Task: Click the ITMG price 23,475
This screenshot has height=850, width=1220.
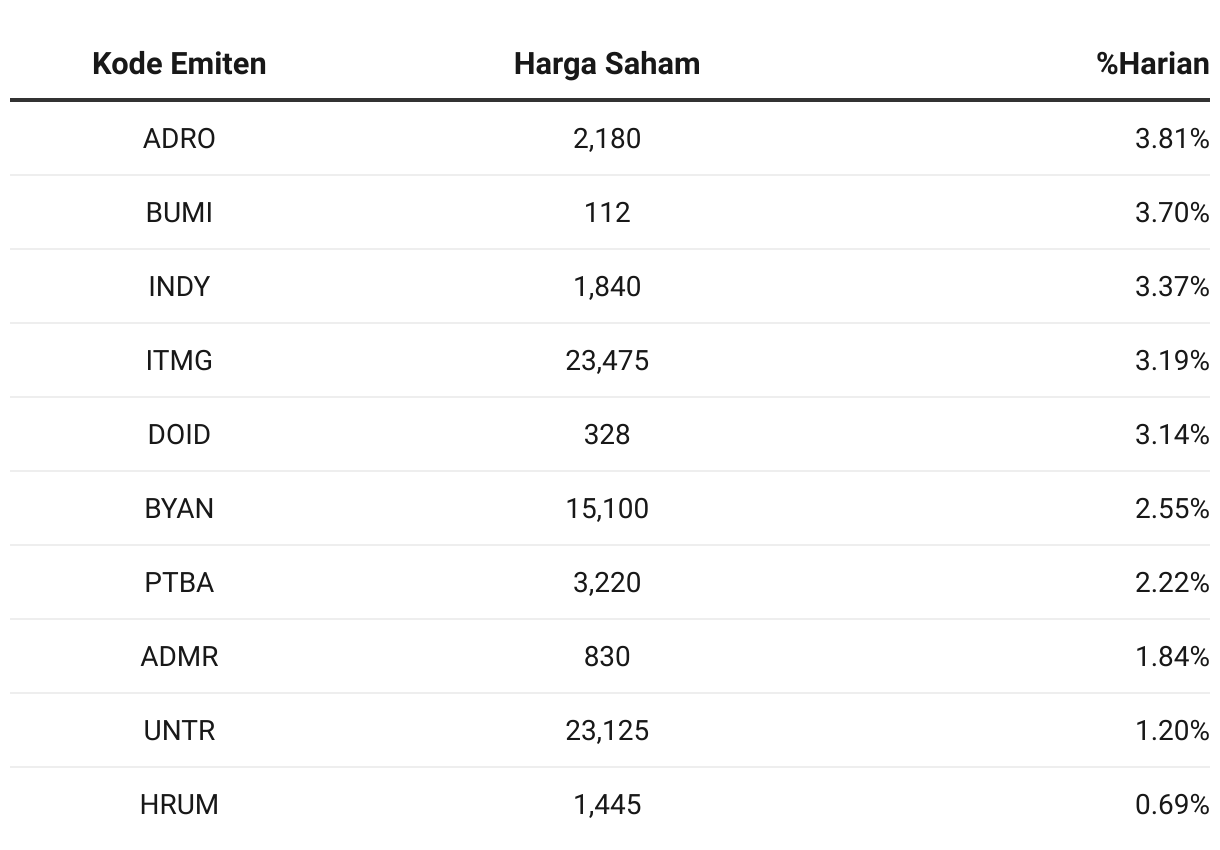Action: [x=607, y=360]
